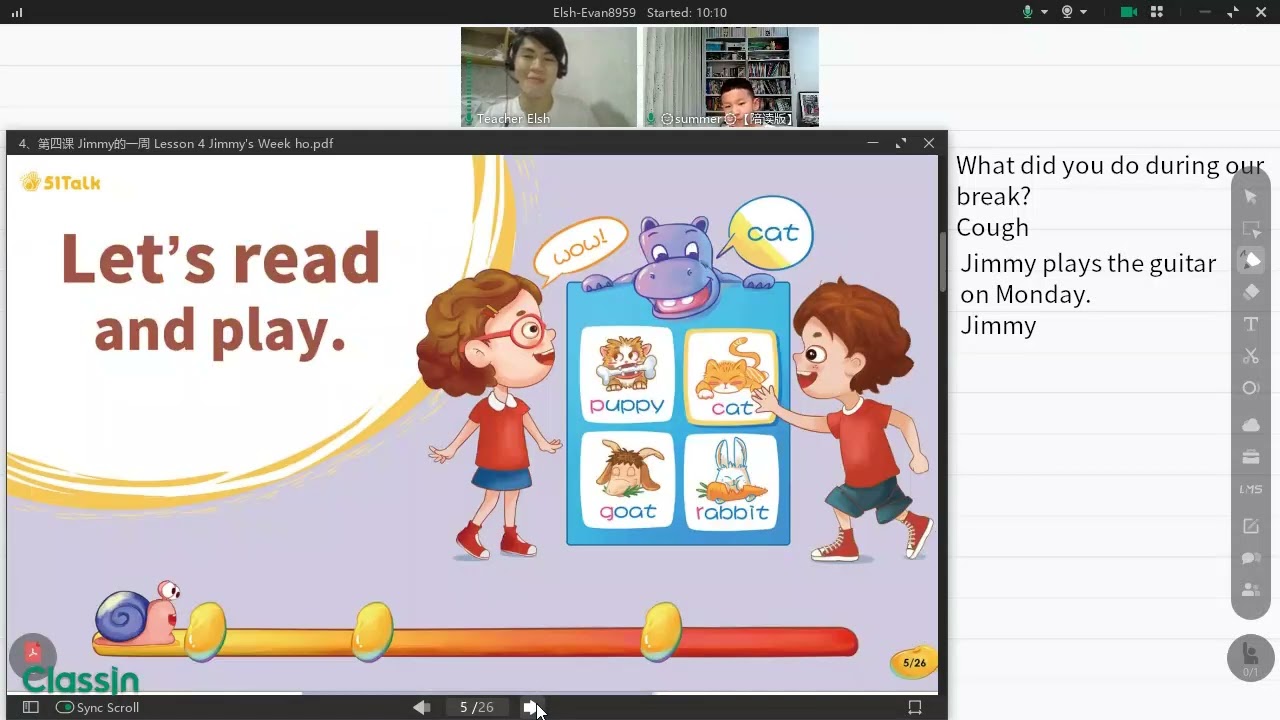Click the 5/26 page badge on the slide
This screenshot has height=720, width=1280.
(914, 662)
